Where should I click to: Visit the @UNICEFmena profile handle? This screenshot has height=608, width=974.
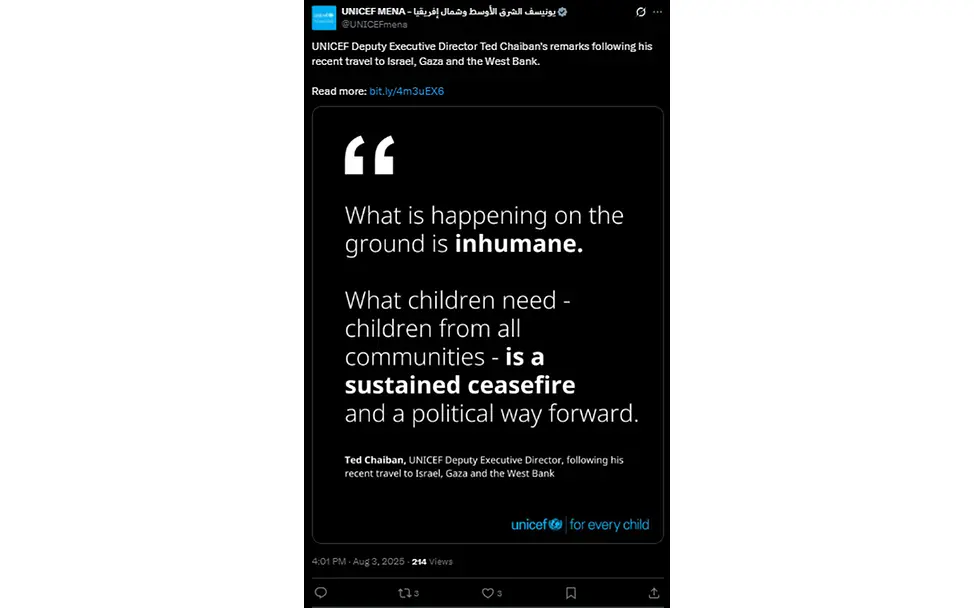[376, 24]
